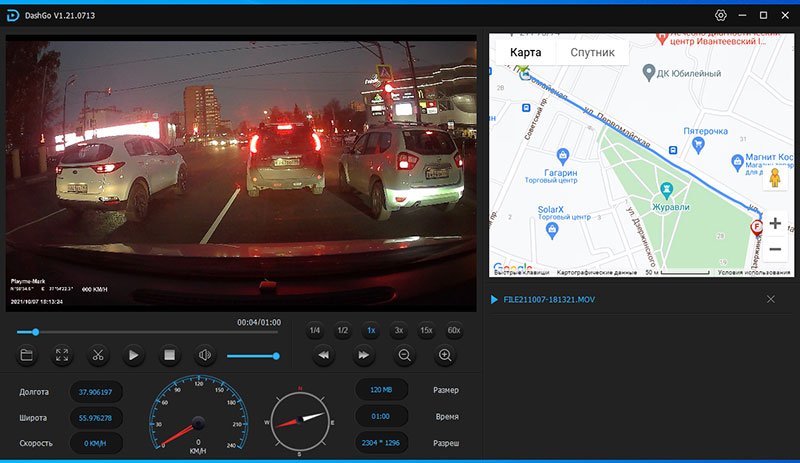
Task: Select the Карта map tab
Action: pos(526,52)
